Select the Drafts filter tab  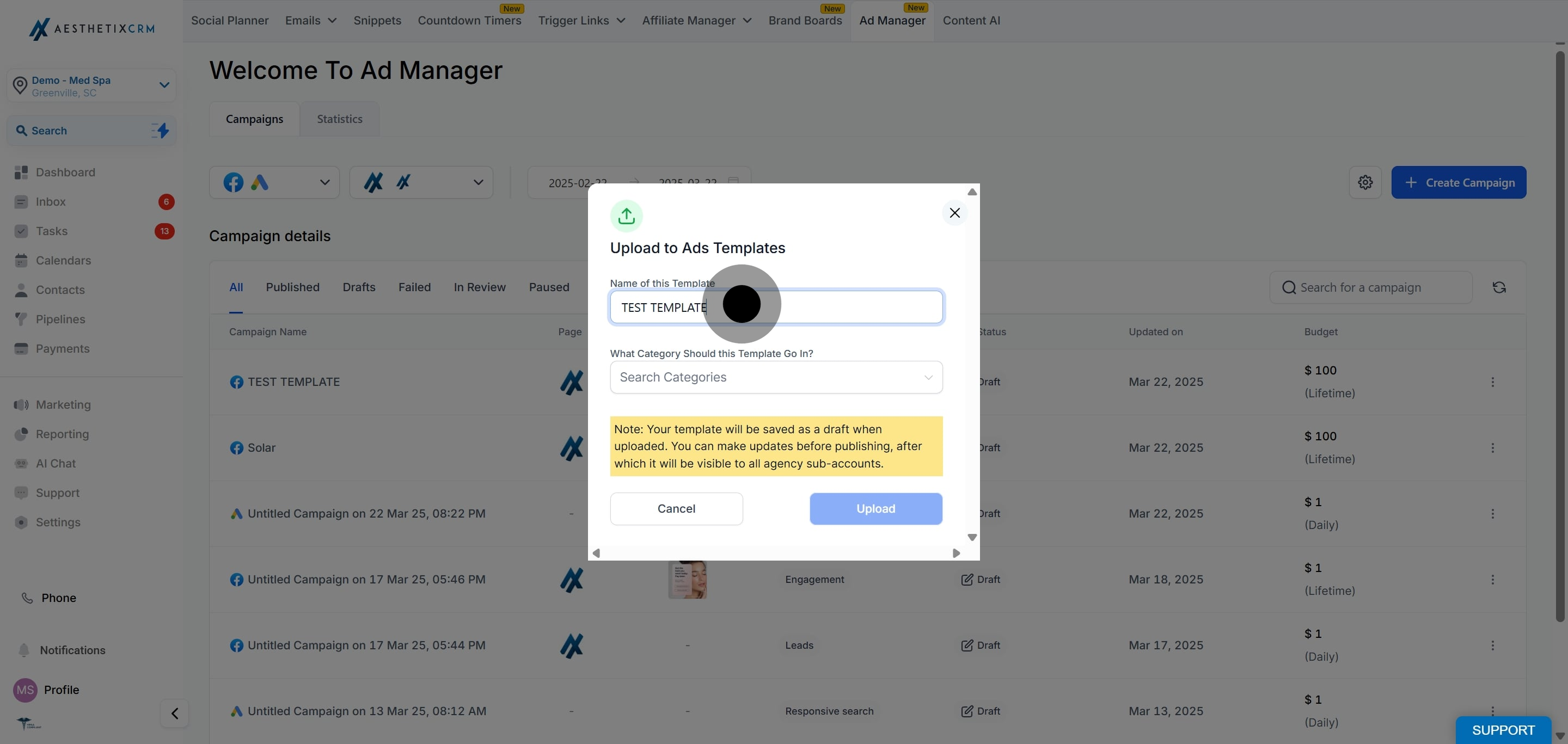(x=359, y=287)
